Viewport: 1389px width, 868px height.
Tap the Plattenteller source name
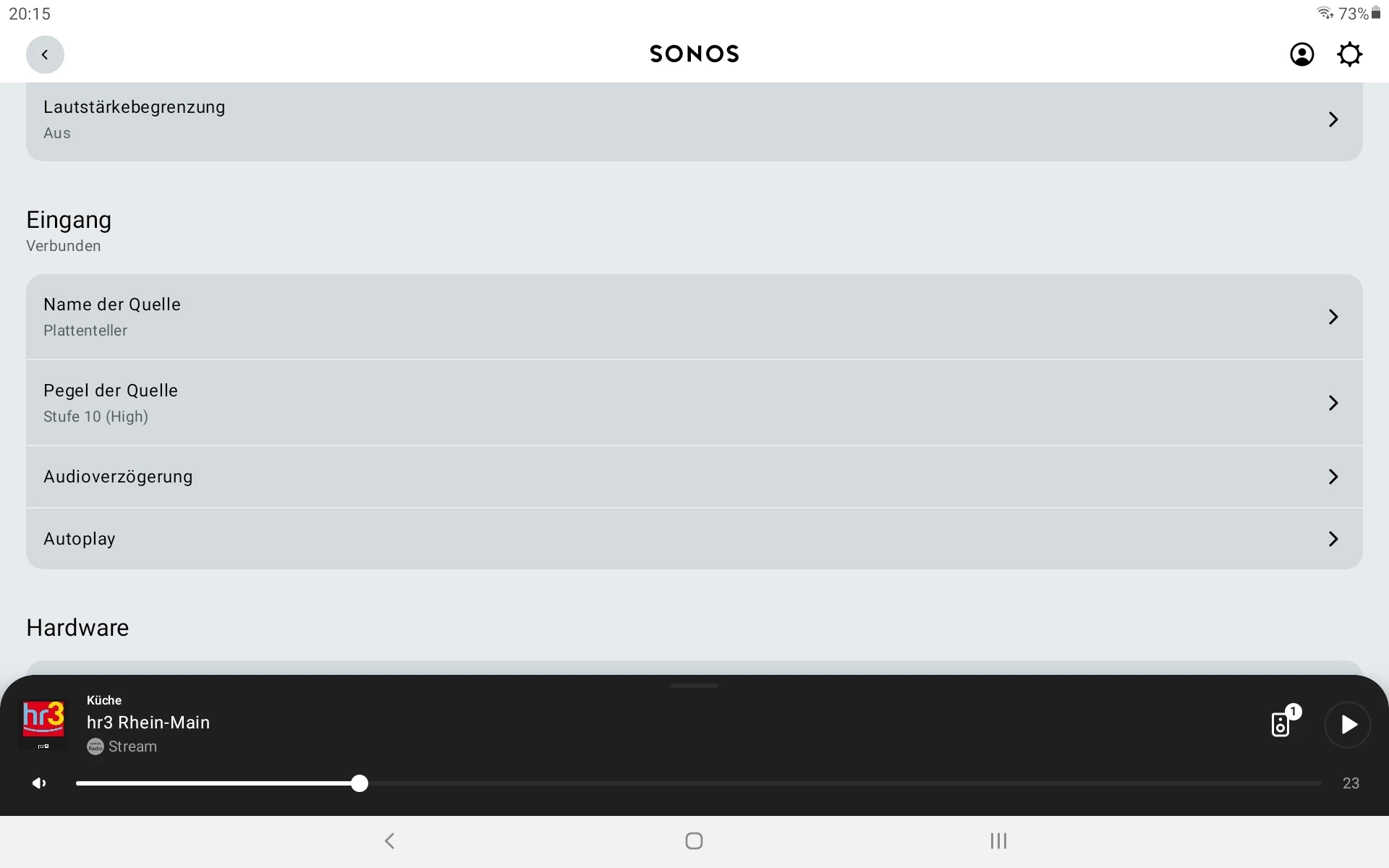(85, 331)
